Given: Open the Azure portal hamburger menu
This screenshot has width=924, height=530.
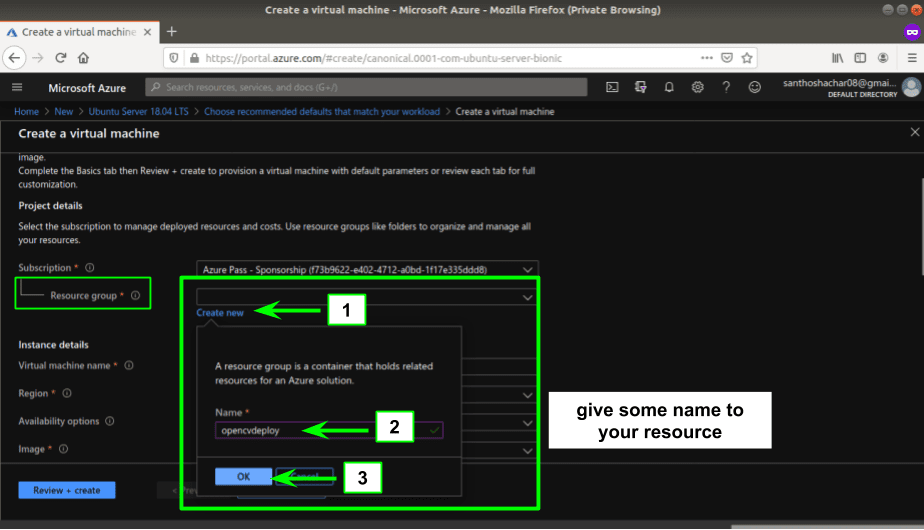Looking at the screenshot, I should [x=17, y=87].
